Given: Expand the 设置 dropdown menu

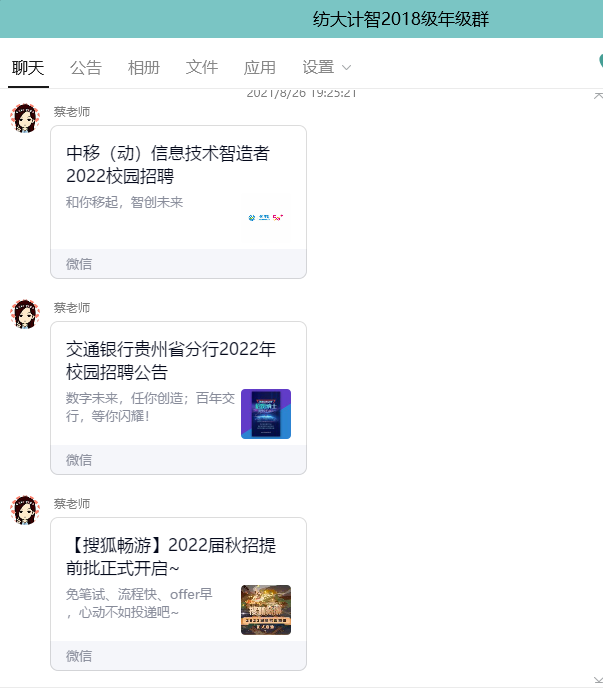Looking at the screenshot, I should tap(327, 68).
